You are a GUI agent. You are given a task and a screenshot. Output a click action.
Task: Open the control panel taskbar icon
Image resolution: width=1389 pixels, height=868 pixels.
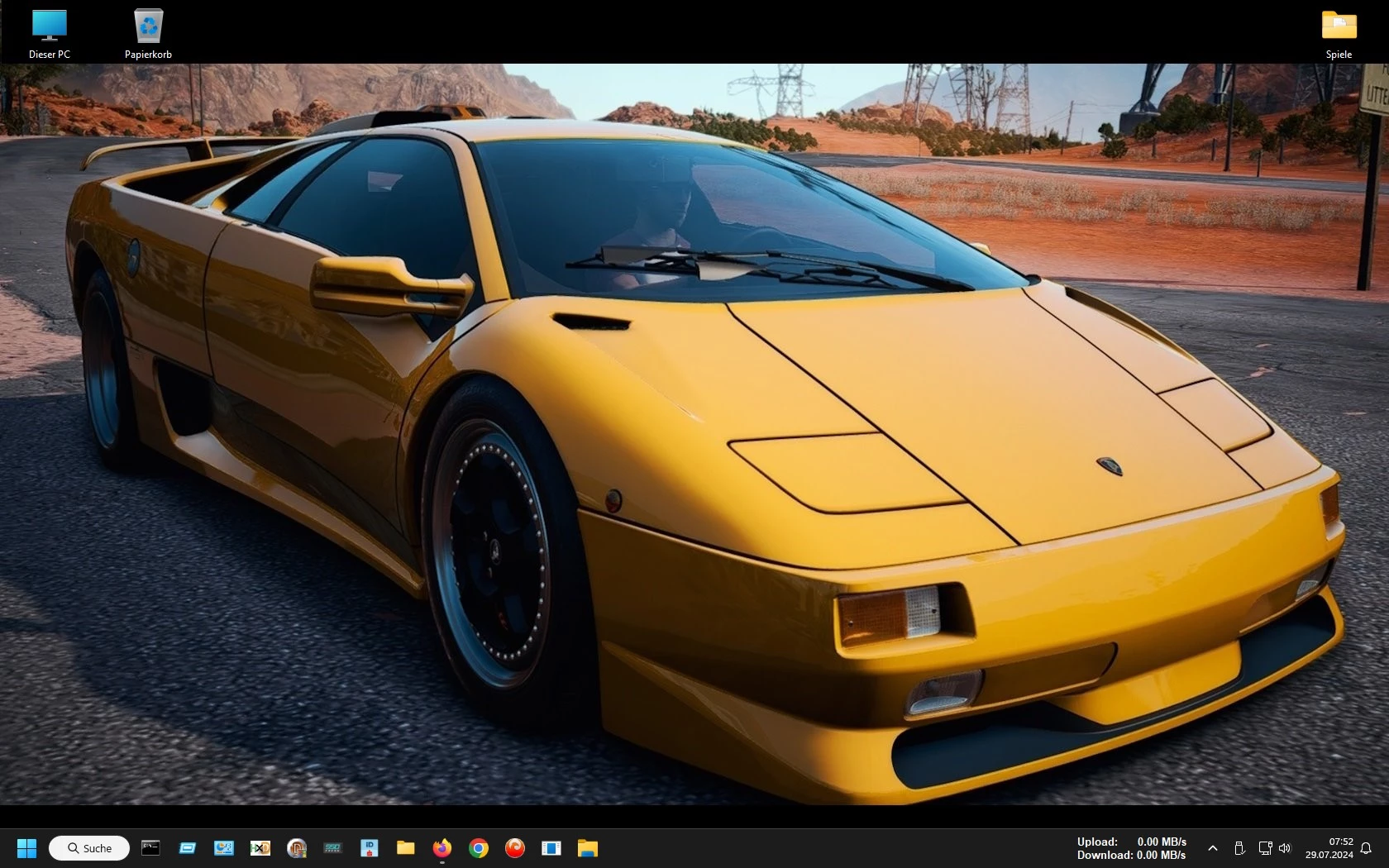pos(224,847)
